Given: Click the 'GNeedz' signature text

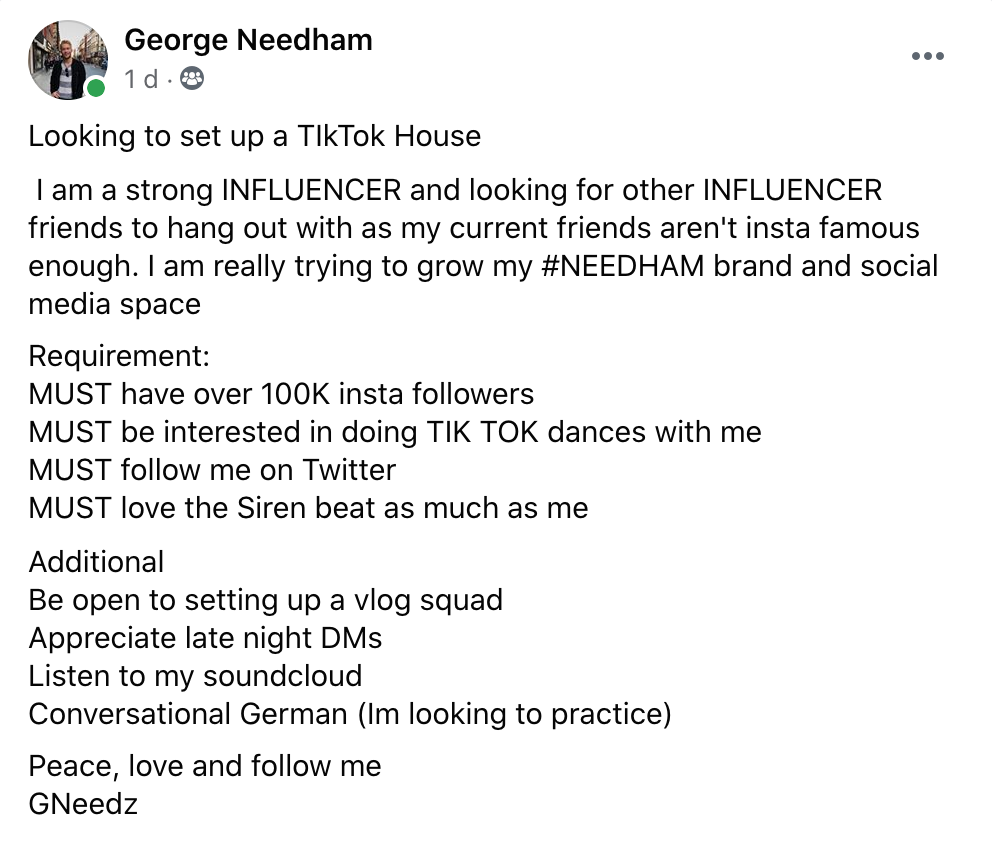Looking at the screenshot, I should (x=83, y=804).
